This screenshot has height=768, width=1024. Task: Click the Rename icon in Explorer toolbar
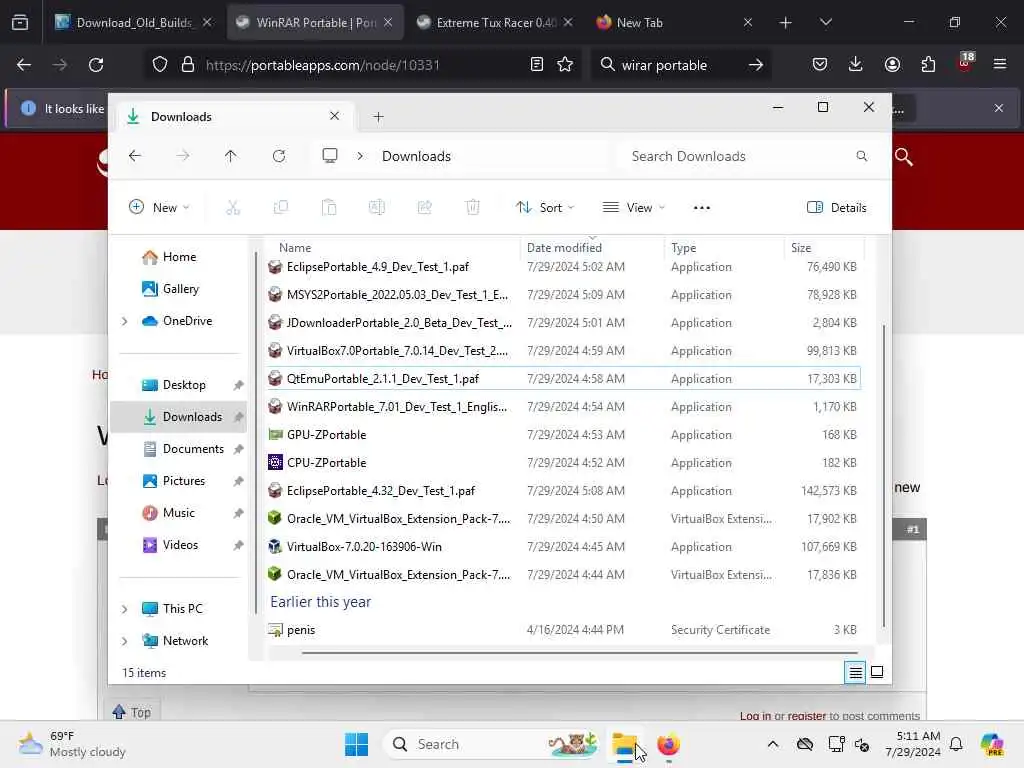tap(377, 208)
